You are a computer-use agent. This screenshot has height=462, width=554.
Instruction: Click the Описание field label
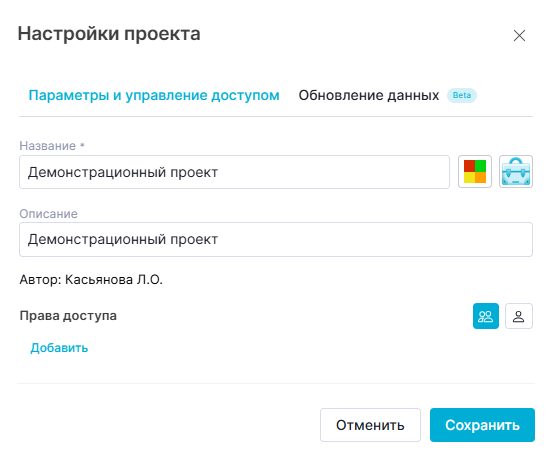(x=48, y=214)
